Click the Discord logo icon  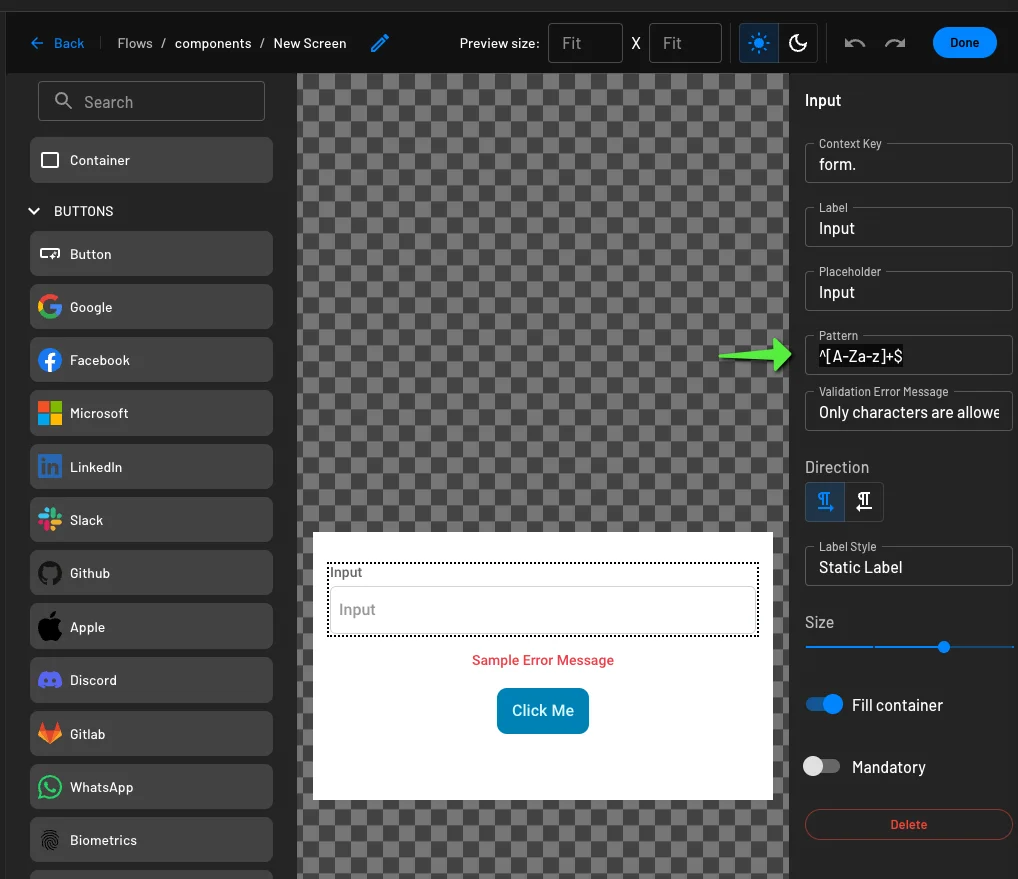(50, 680)
